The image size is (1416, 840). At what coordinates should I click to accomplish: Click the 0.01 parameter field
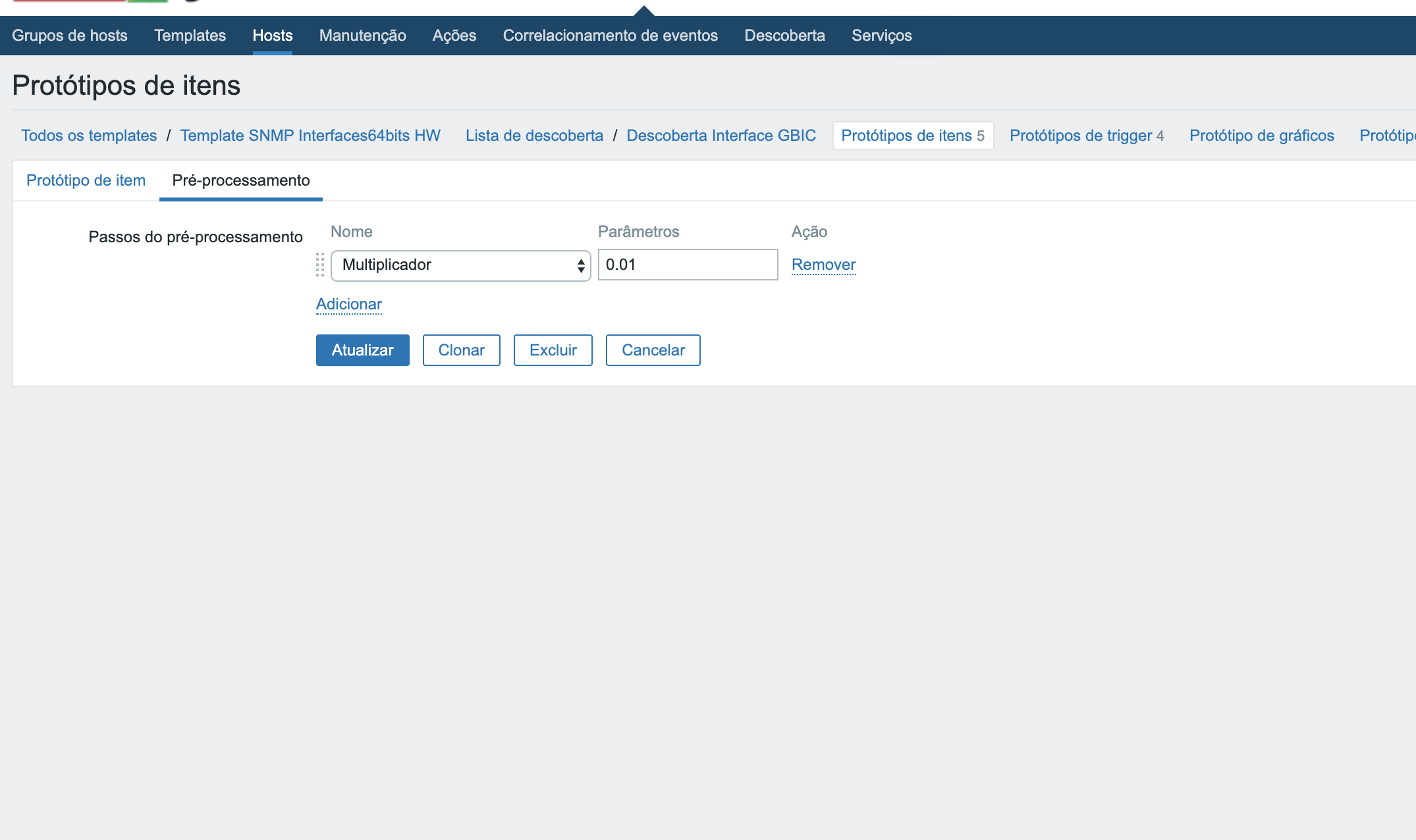[x=688, y=265]
